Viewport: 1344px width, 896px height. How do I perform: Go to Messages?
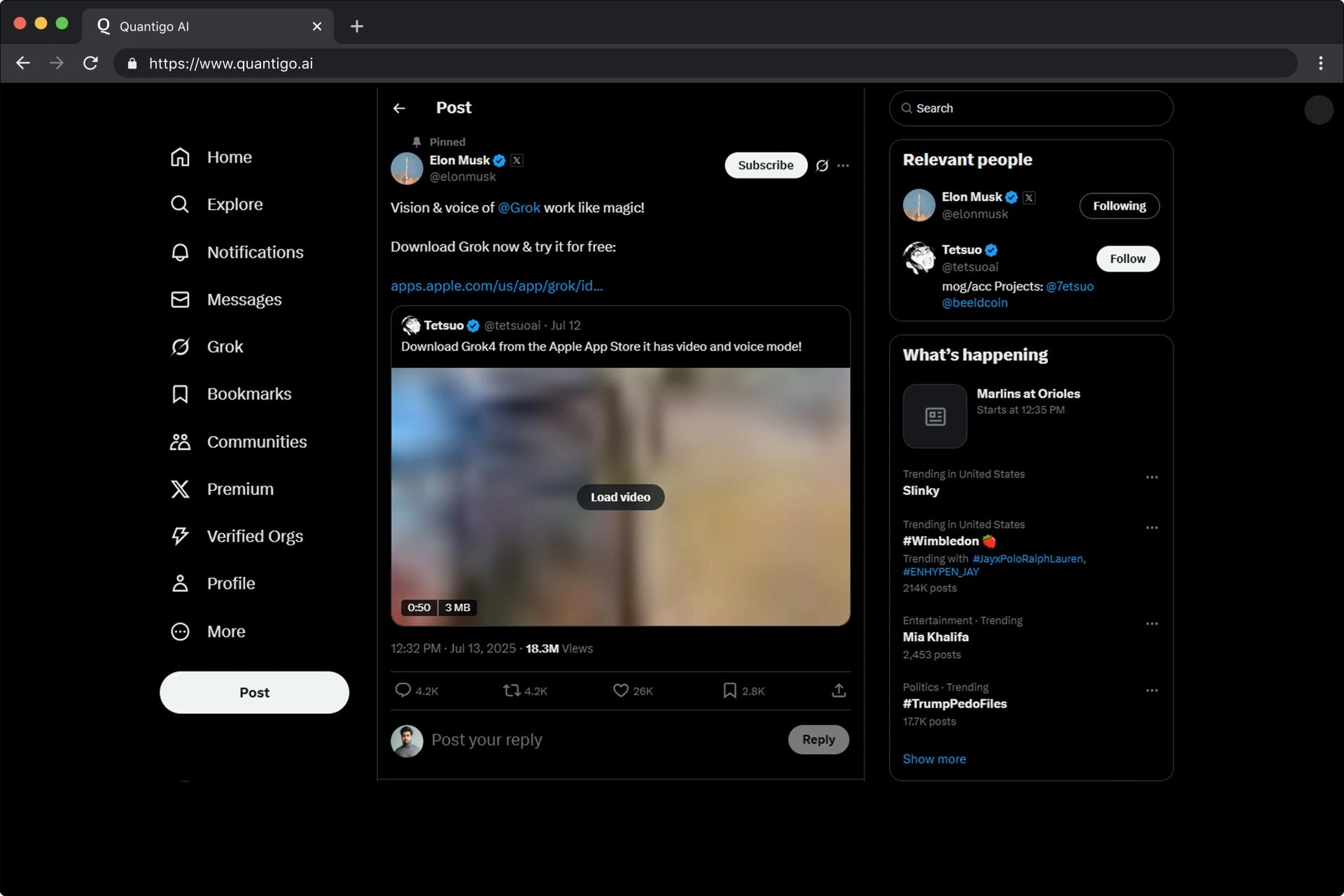tap(225, 300)
